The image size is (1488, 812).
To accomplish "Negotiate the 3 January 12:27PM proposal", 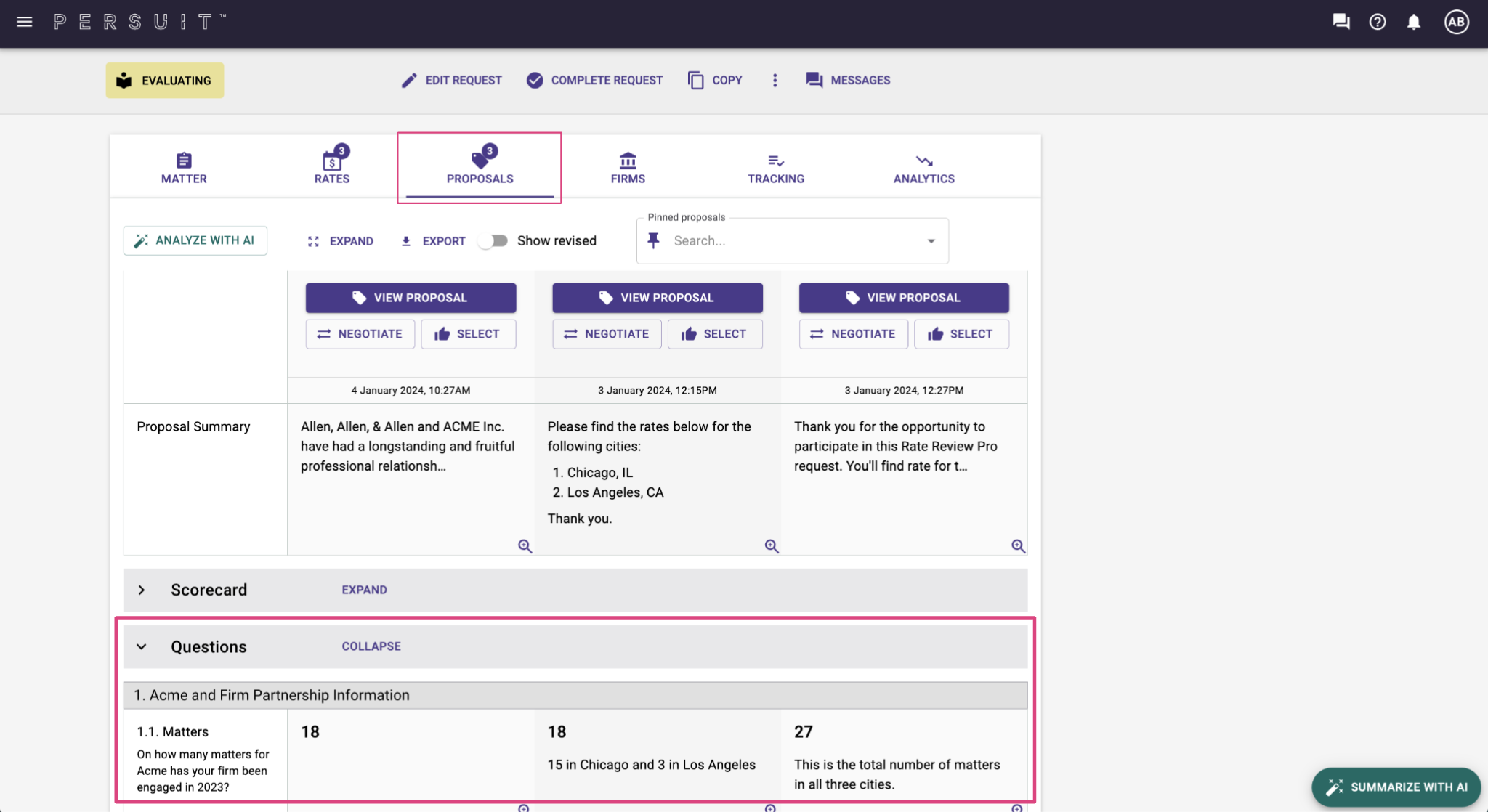I will coord(854,334).
